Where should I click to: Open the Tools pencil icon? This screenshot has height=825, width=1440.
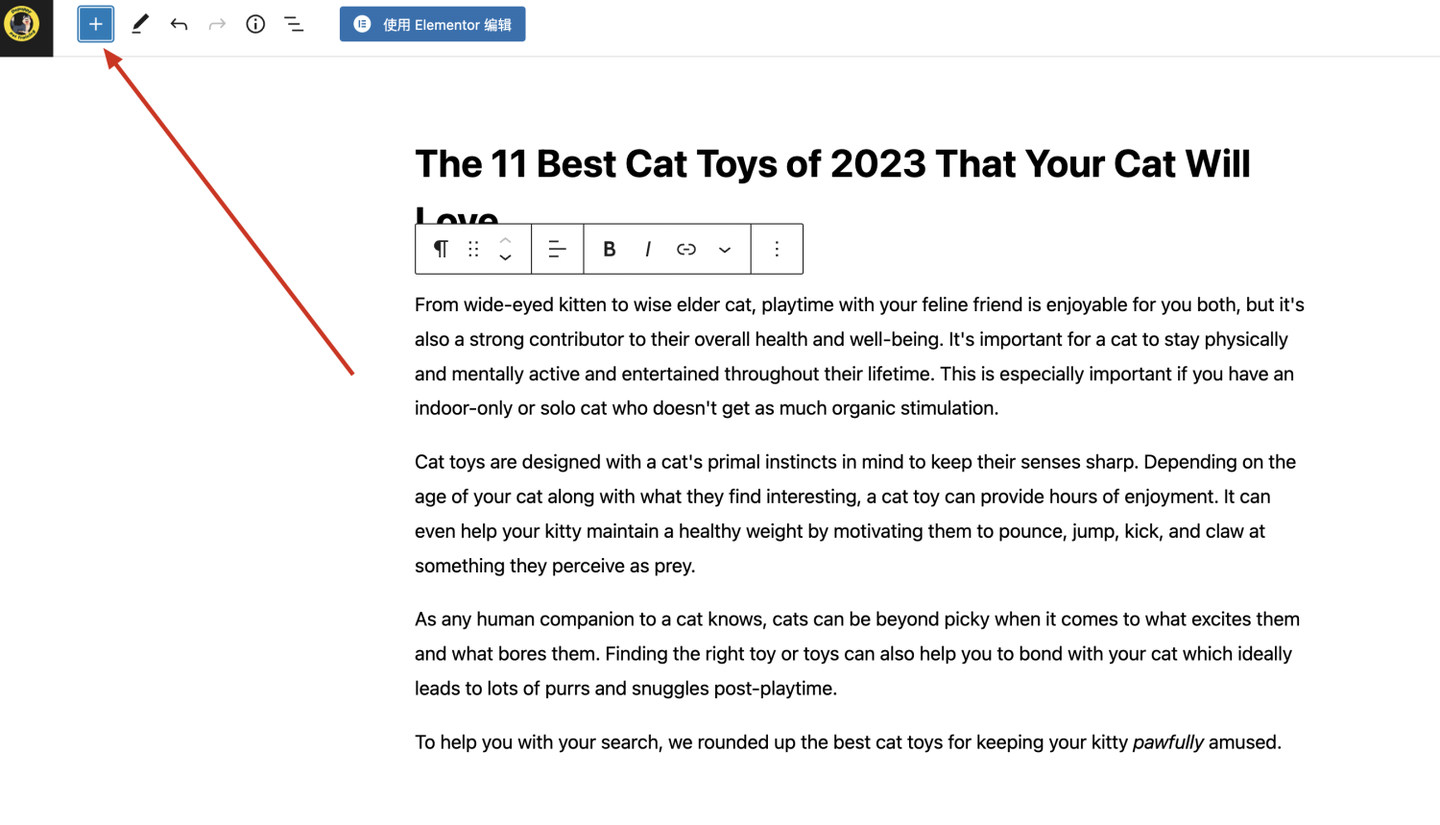(x=140, y=24)
